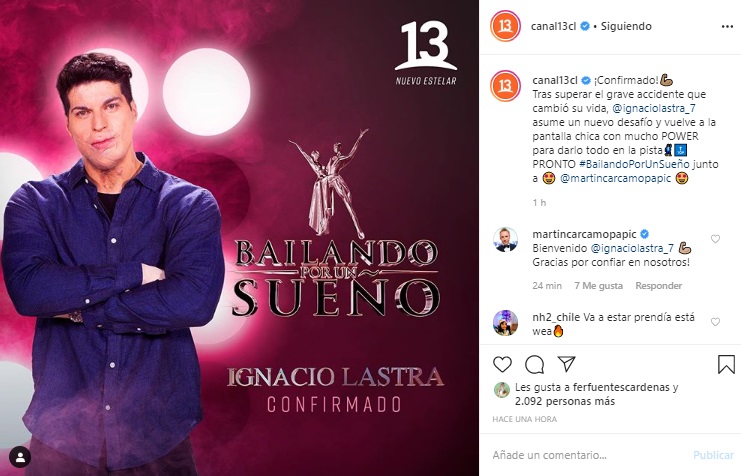Like martincarcamopapic's comment heart
The width and height of the screenshot is (741, 476).
(715, 239)
